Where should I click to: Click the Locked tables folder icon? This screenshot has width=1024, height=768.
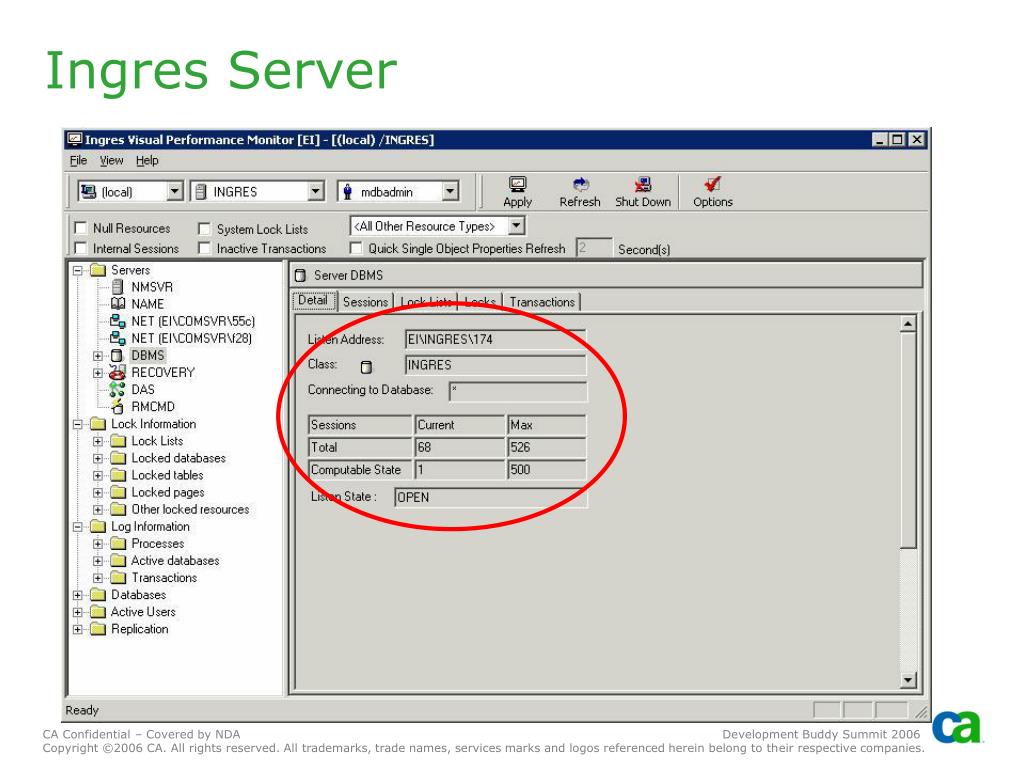118,475
